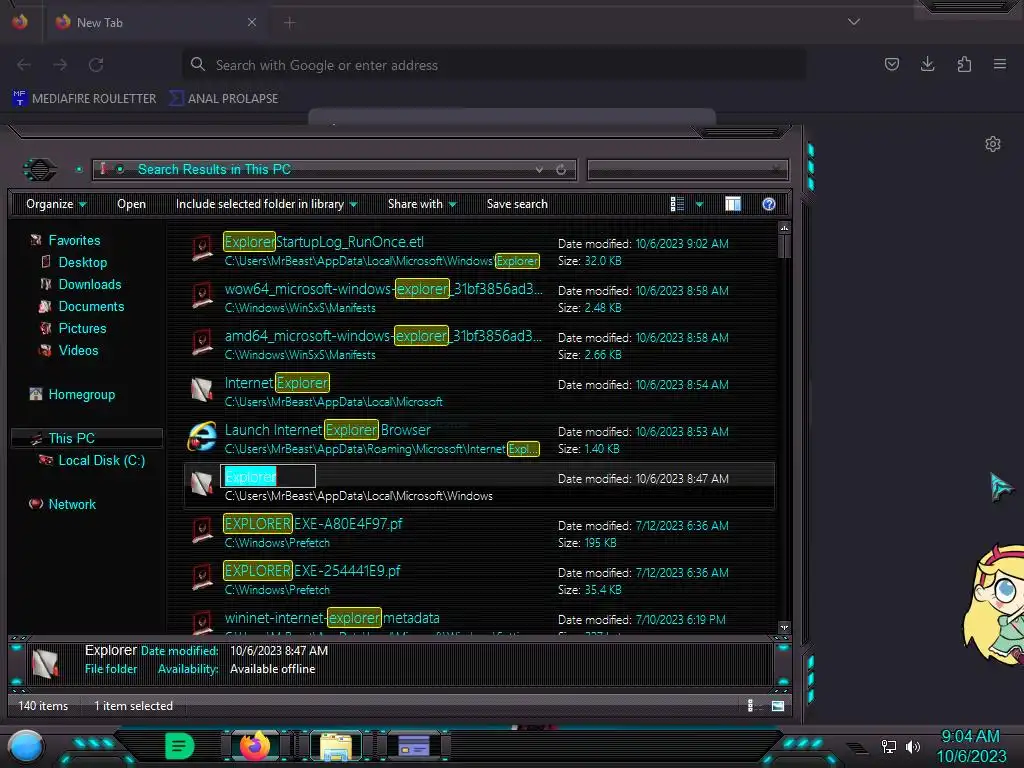Click Save search
Viewport: 1024px width, 768px height.
click(517, 204)
